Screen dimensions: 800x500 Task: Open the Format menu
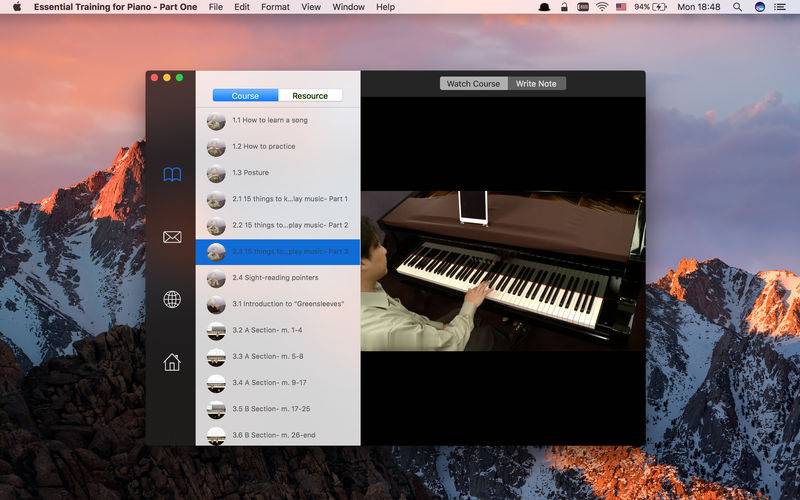pyautogui.click(x=275, y=7)
